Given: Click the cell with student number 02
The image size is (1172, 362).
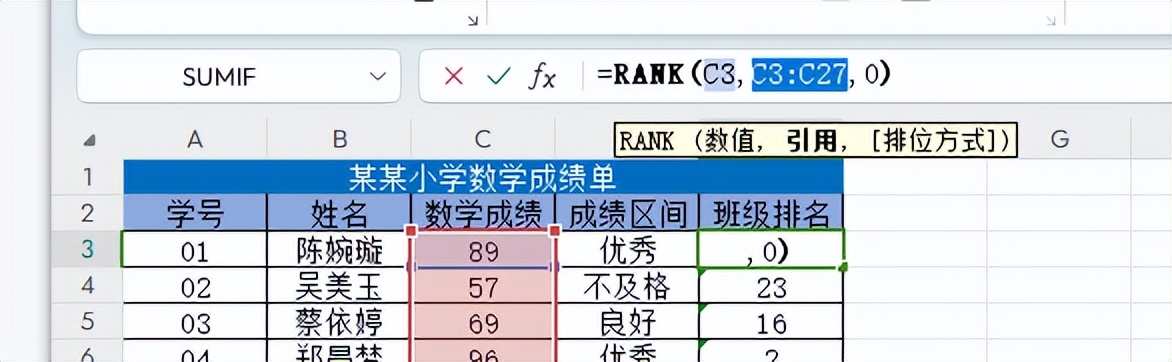Looking at the screenshot, I should point(195,286).
